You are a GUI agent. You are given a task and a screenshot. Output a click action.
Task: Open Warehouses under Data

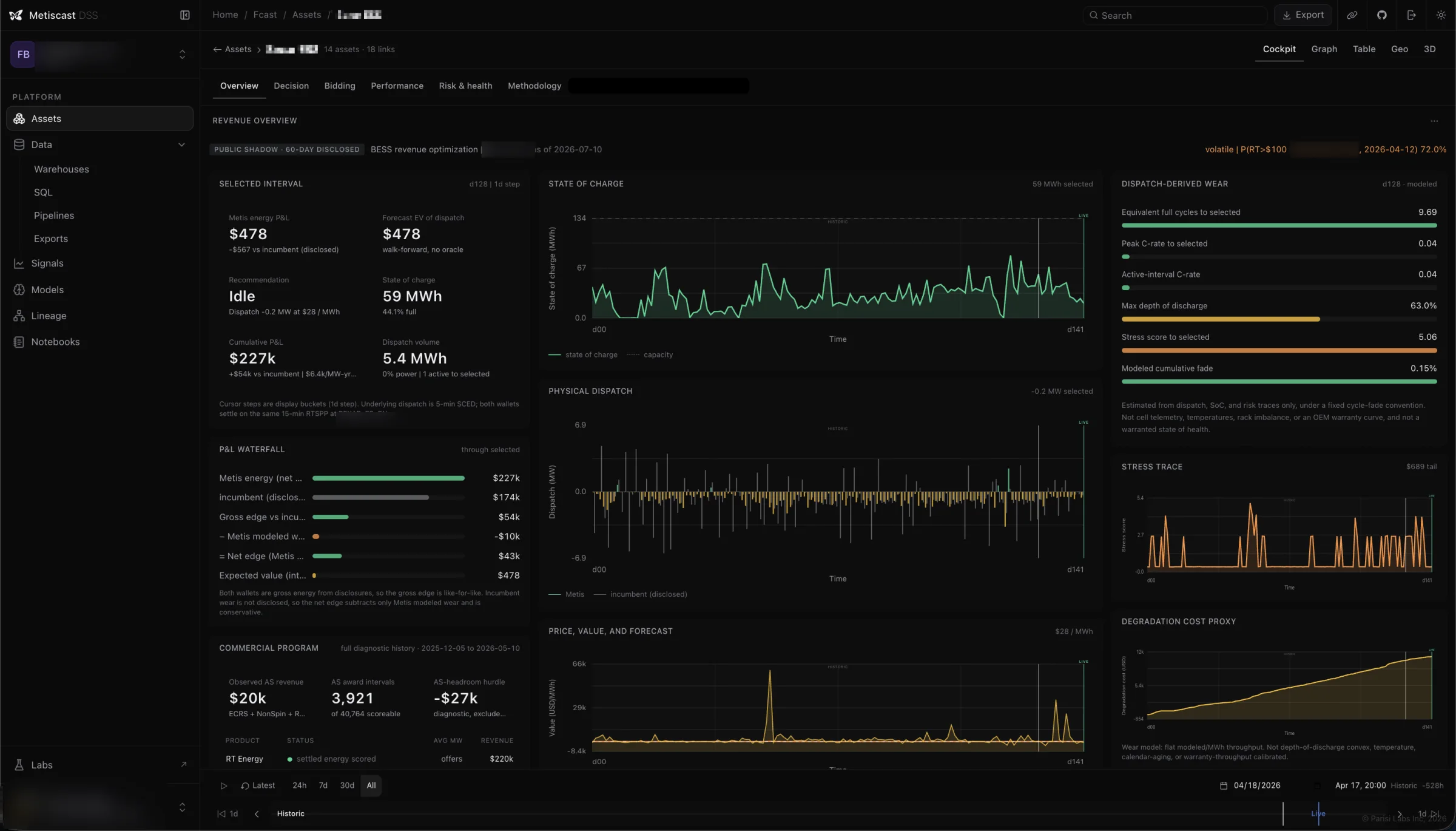pyautogui.click(x=61, y=169)
